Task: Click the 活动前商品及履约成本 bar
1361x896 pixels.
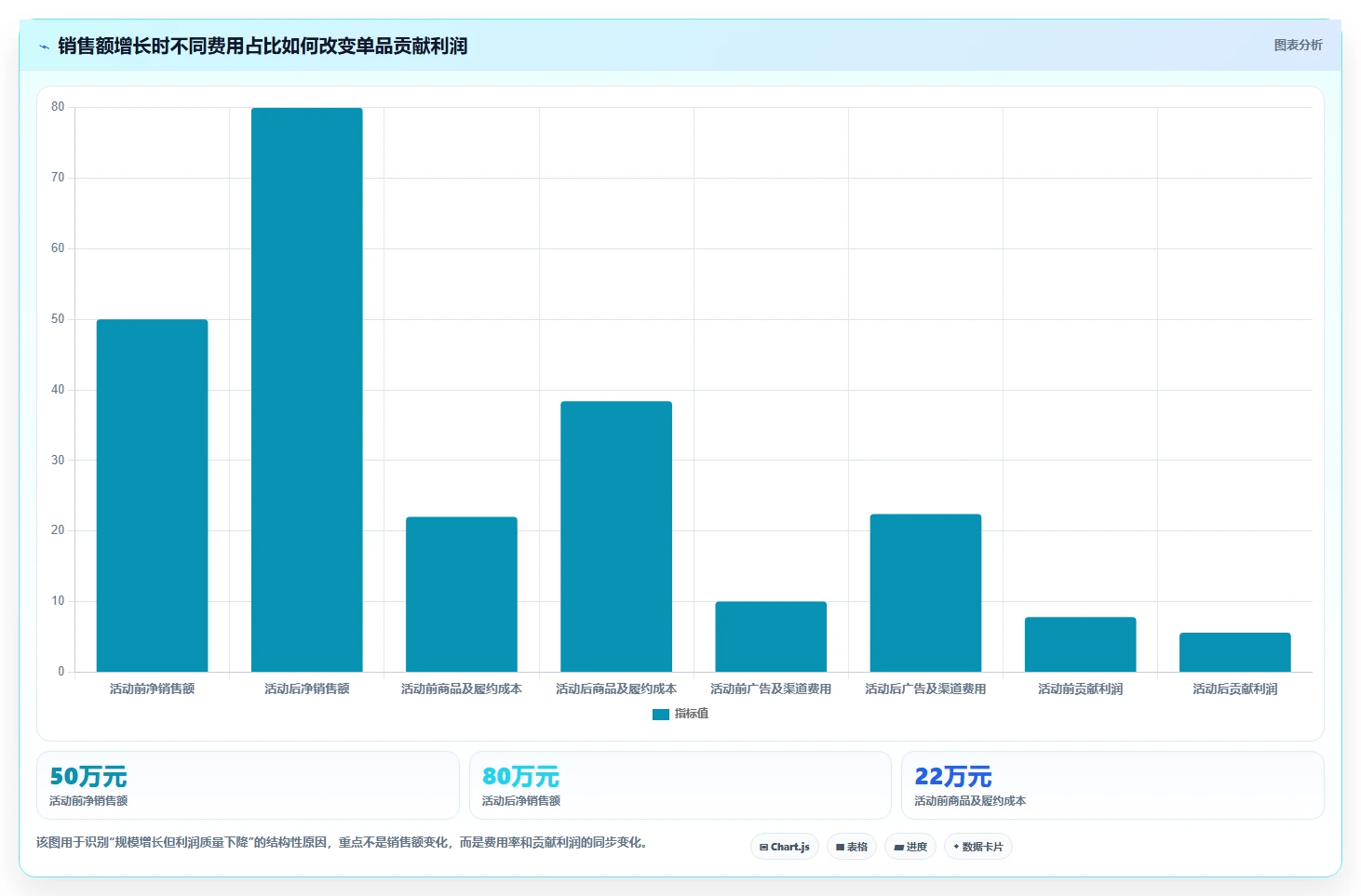Action: 461,594
